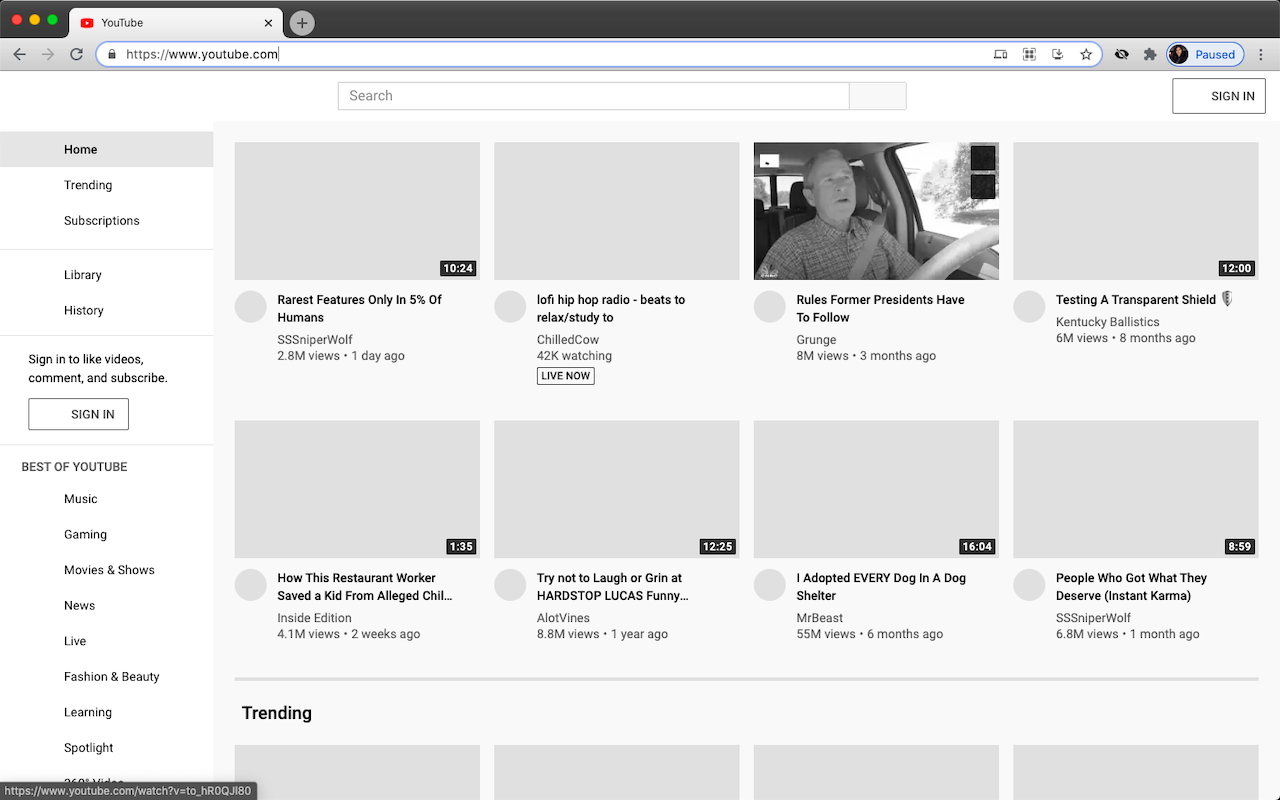Click the install app icon in address bar

[1057, 55]
